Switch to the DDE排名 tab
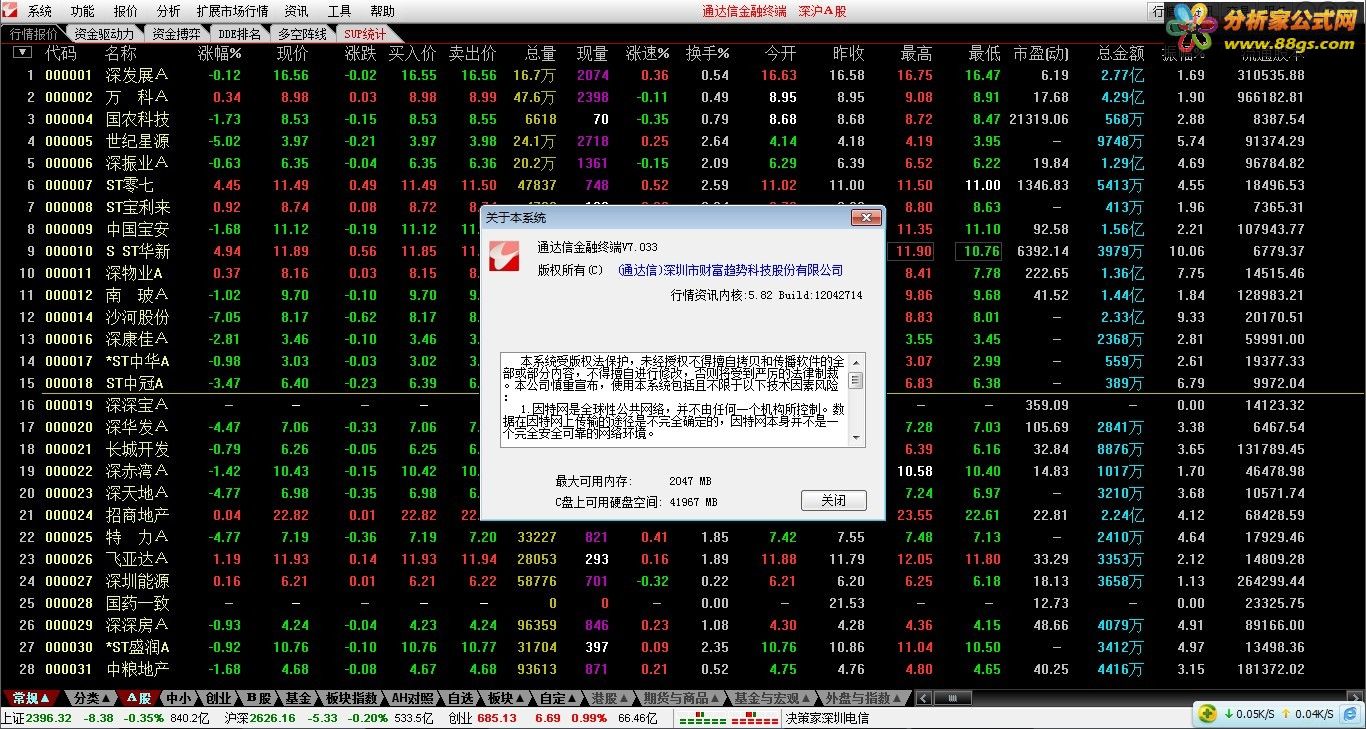 point(238,33)
